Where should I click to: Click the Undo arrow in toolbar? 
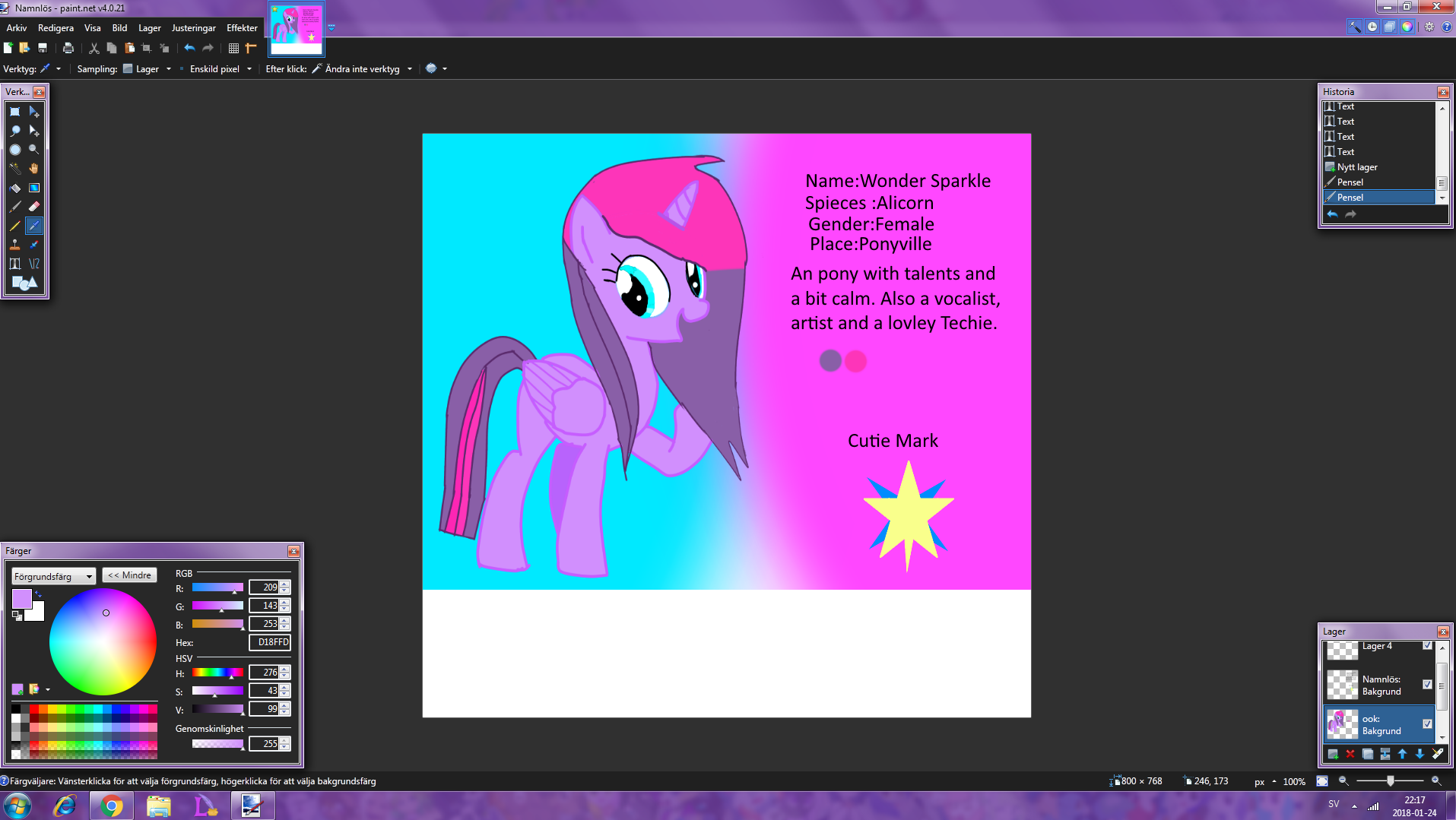(x=189, y=48)
